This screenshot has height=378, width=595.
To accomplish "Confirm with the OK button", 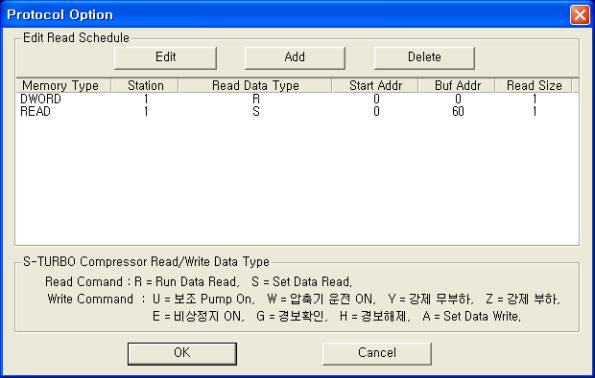I will [x=182, y=353].
